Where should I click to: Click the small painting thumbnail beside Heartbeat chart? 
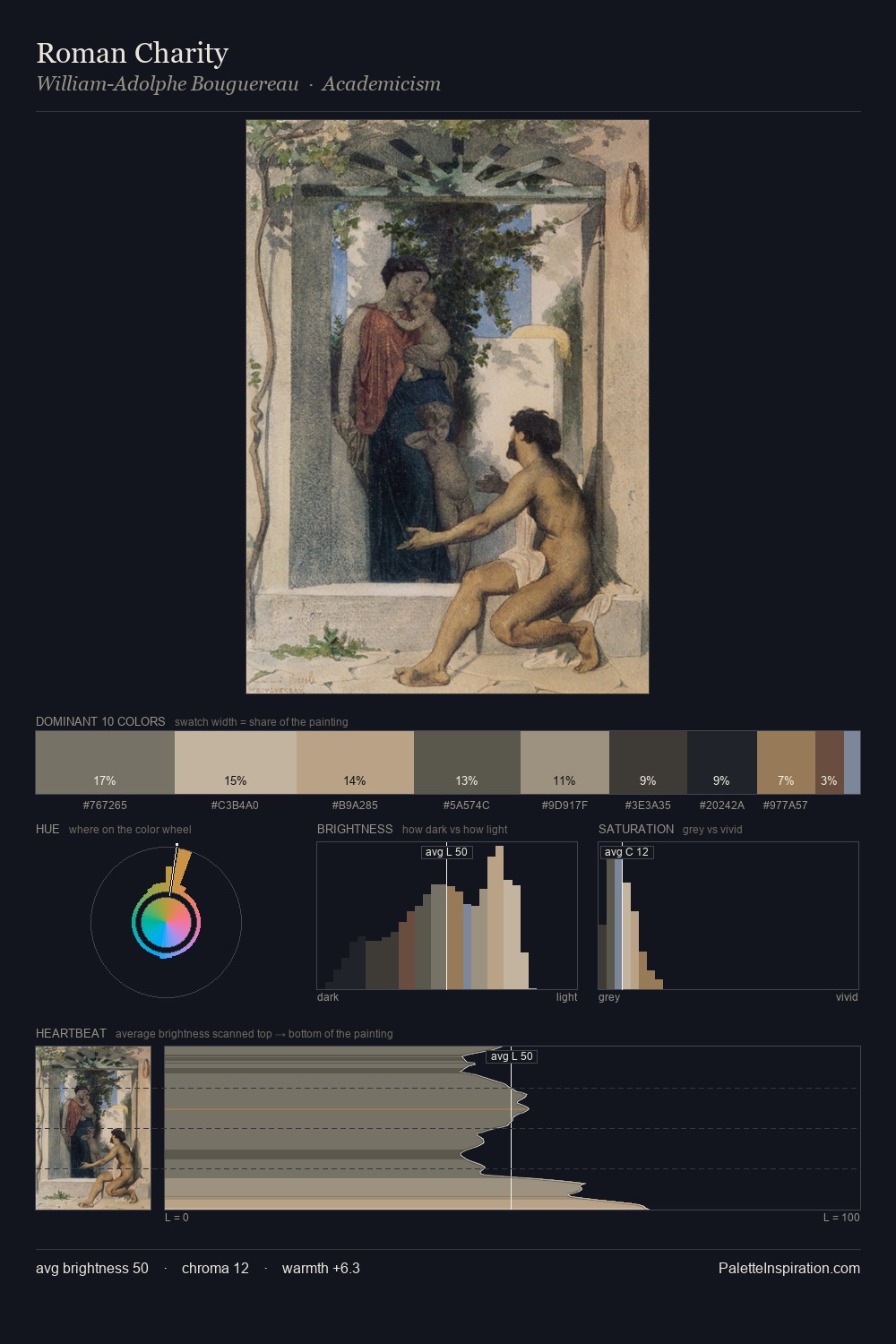93,1128
